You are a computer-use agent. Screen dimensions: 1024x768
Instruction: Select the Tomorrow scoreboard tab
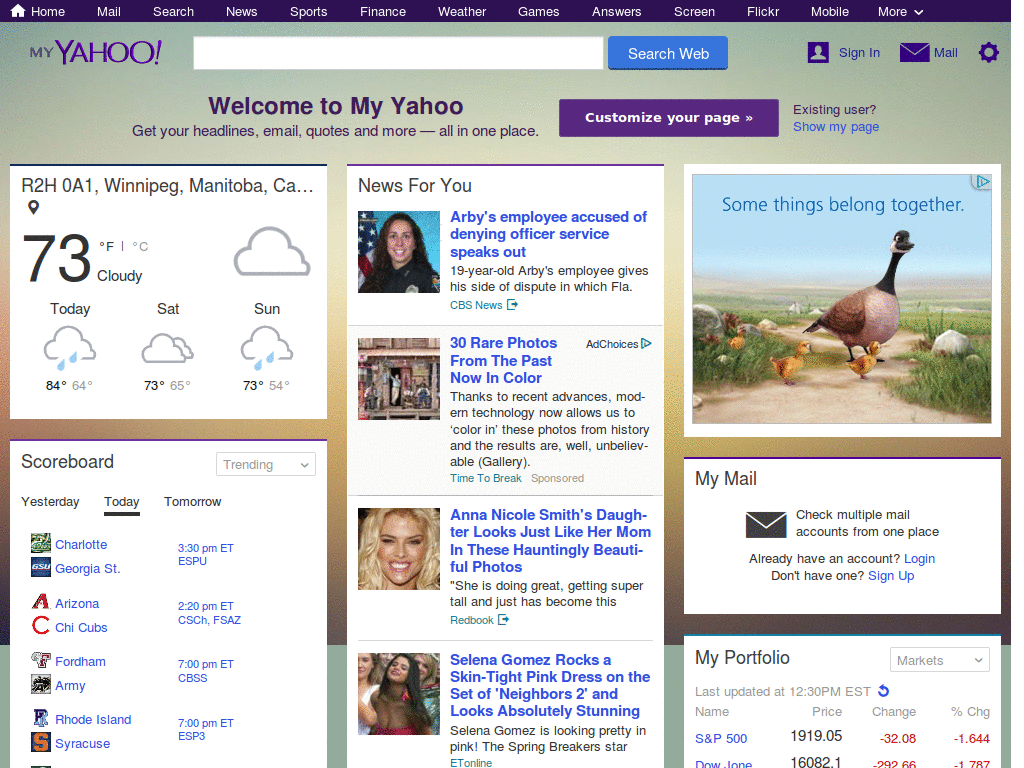coord(193,502)
